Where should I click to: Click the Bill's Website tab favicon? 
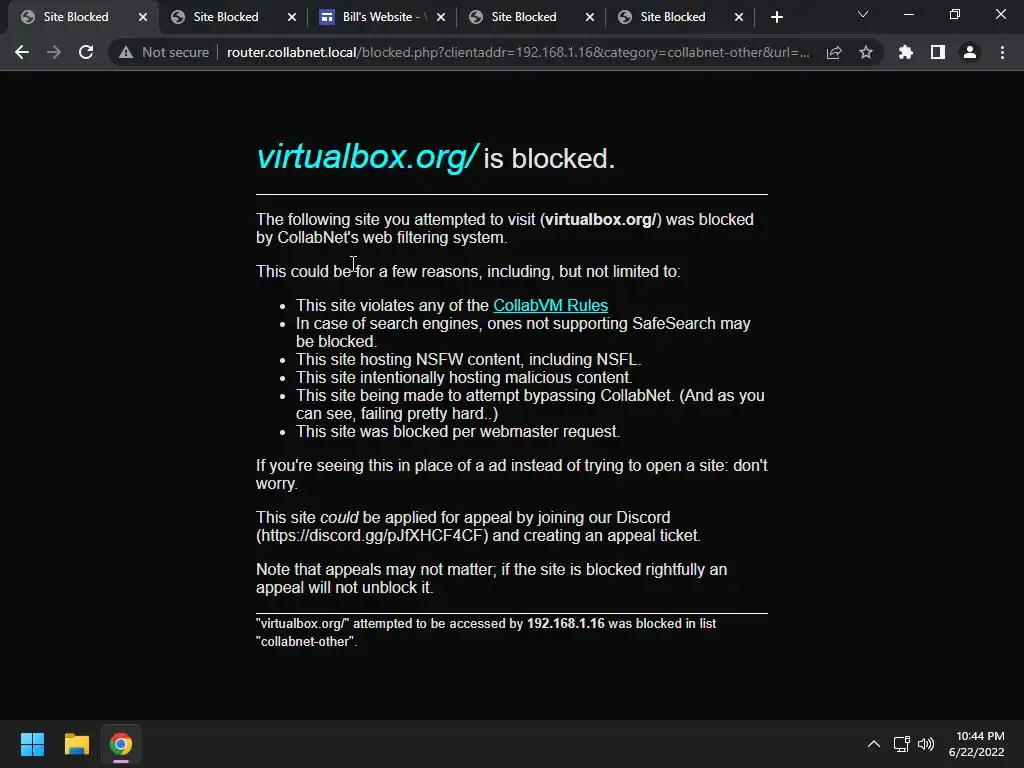[327, 17]
